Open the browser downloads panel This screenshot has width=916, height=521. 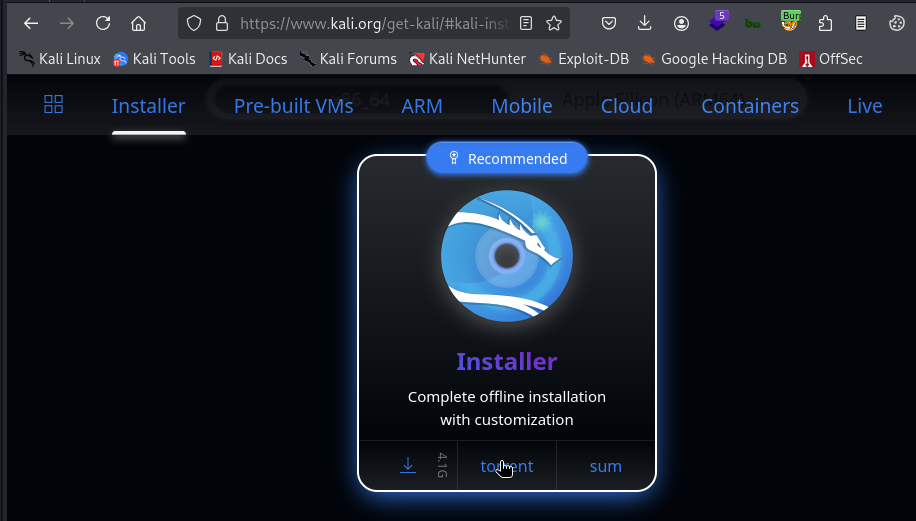645,23
